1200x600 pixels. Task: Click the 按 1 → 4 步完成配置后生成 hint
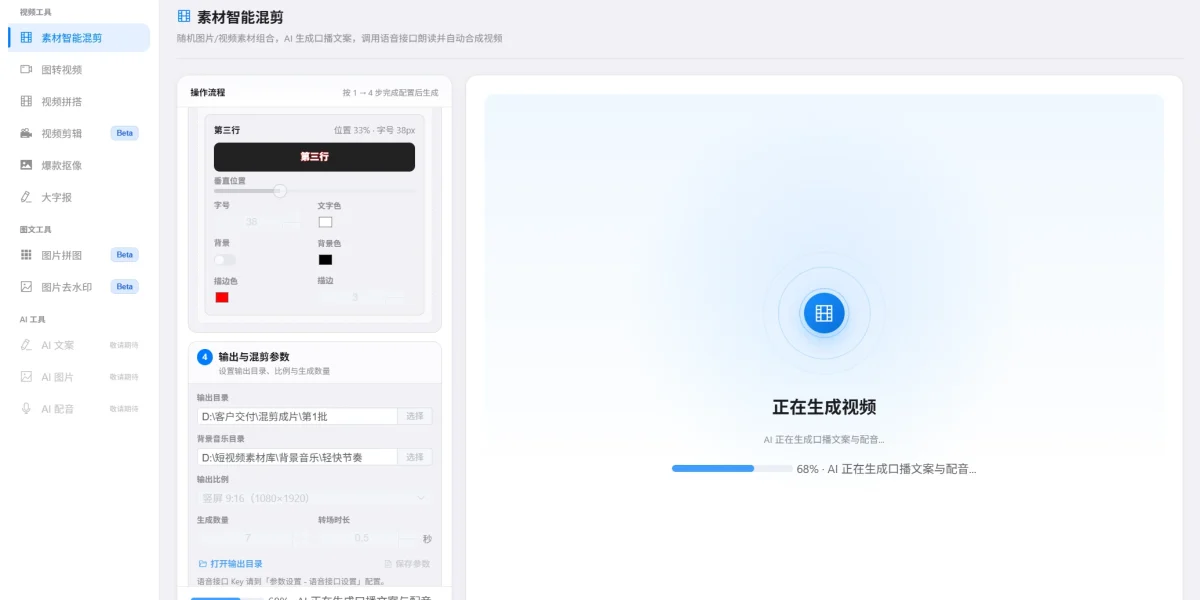[x=390, y=92]
